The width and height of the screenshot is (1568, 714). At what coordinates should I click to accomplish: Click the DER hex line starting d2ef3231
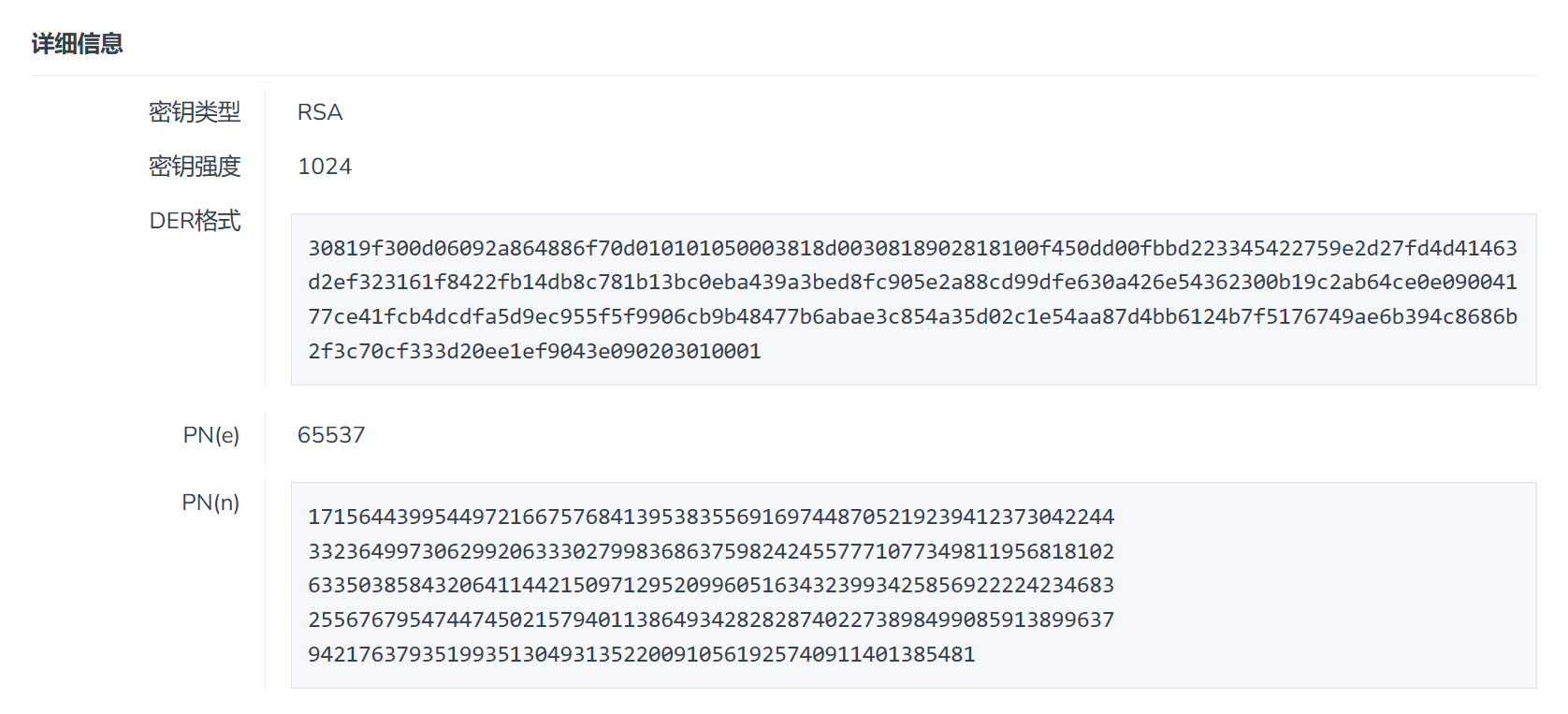coord(912,282)
